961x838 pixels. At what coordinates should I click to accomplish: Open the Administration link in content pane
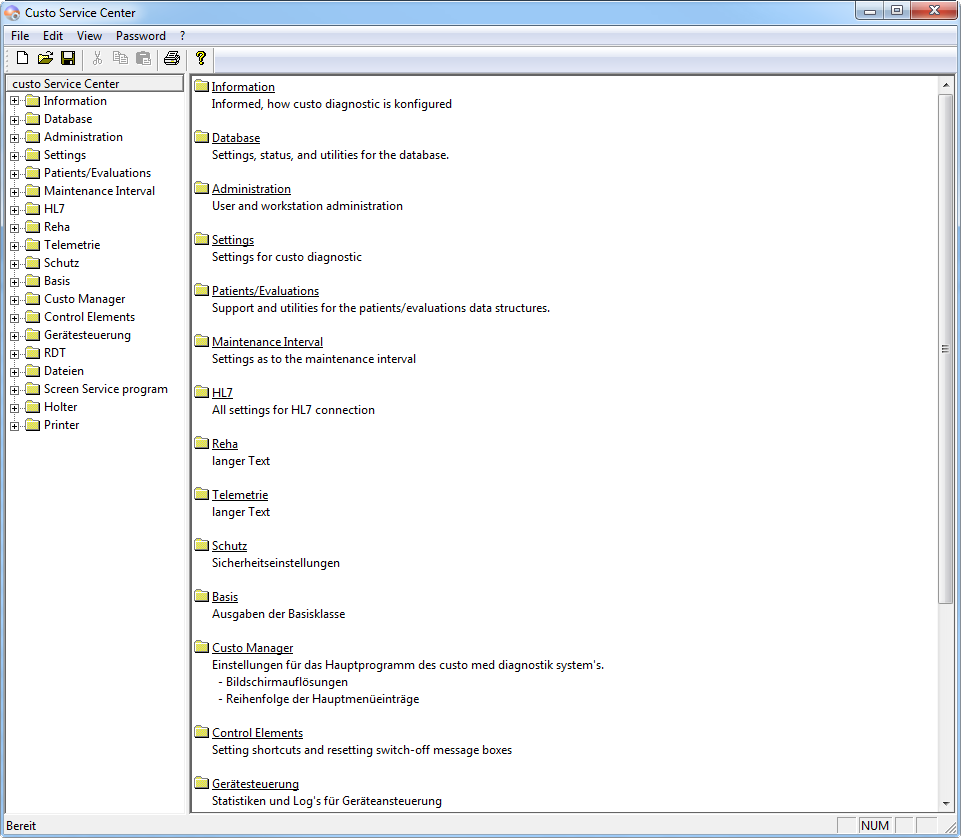251,189
